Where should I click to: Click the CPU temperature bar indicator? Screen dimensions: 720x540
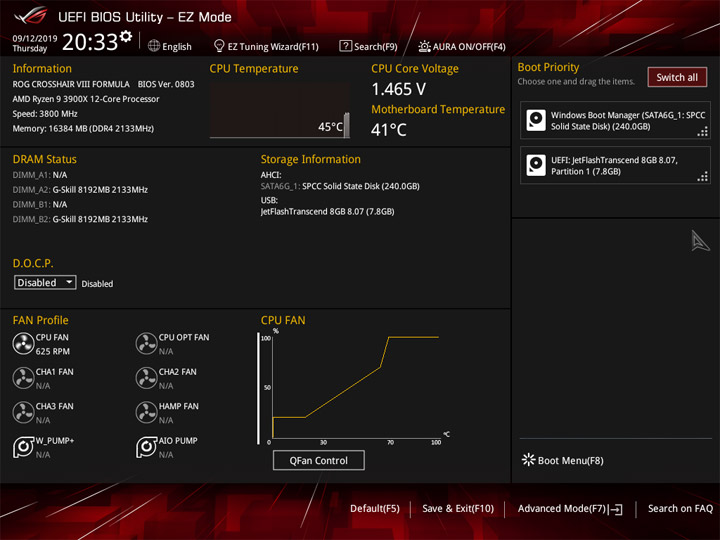[x=347, y=125]
